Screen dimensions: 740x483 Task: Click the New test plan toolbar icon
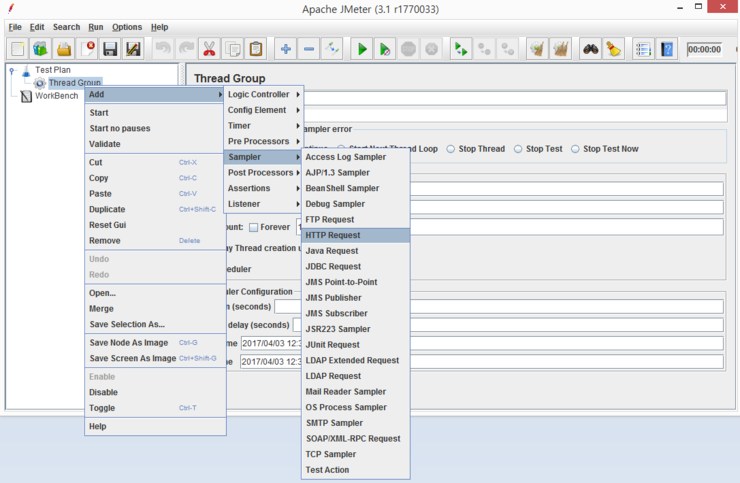pyautogui.click(x=17, y=49)
